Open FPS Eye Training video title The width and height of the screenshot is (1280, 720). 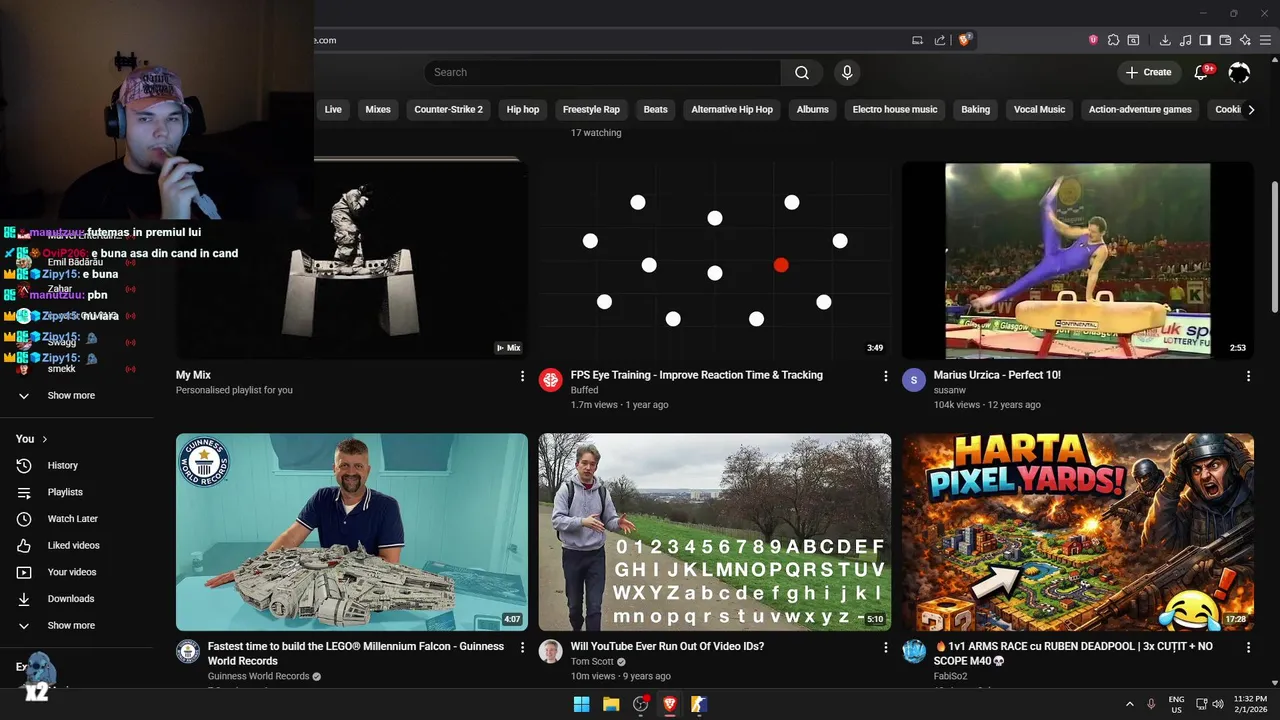[x=697, y=375]
